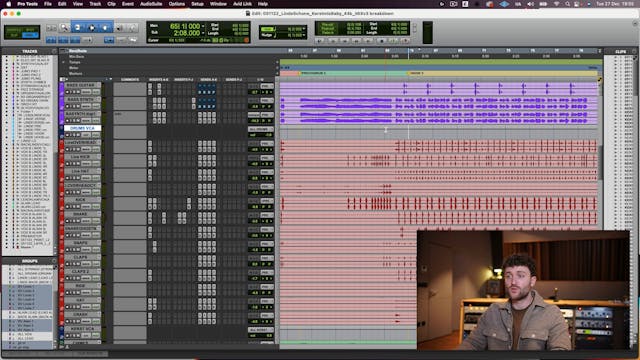Open the Groups list popup menu icon
640x360 pixels.
coord(54,260)
